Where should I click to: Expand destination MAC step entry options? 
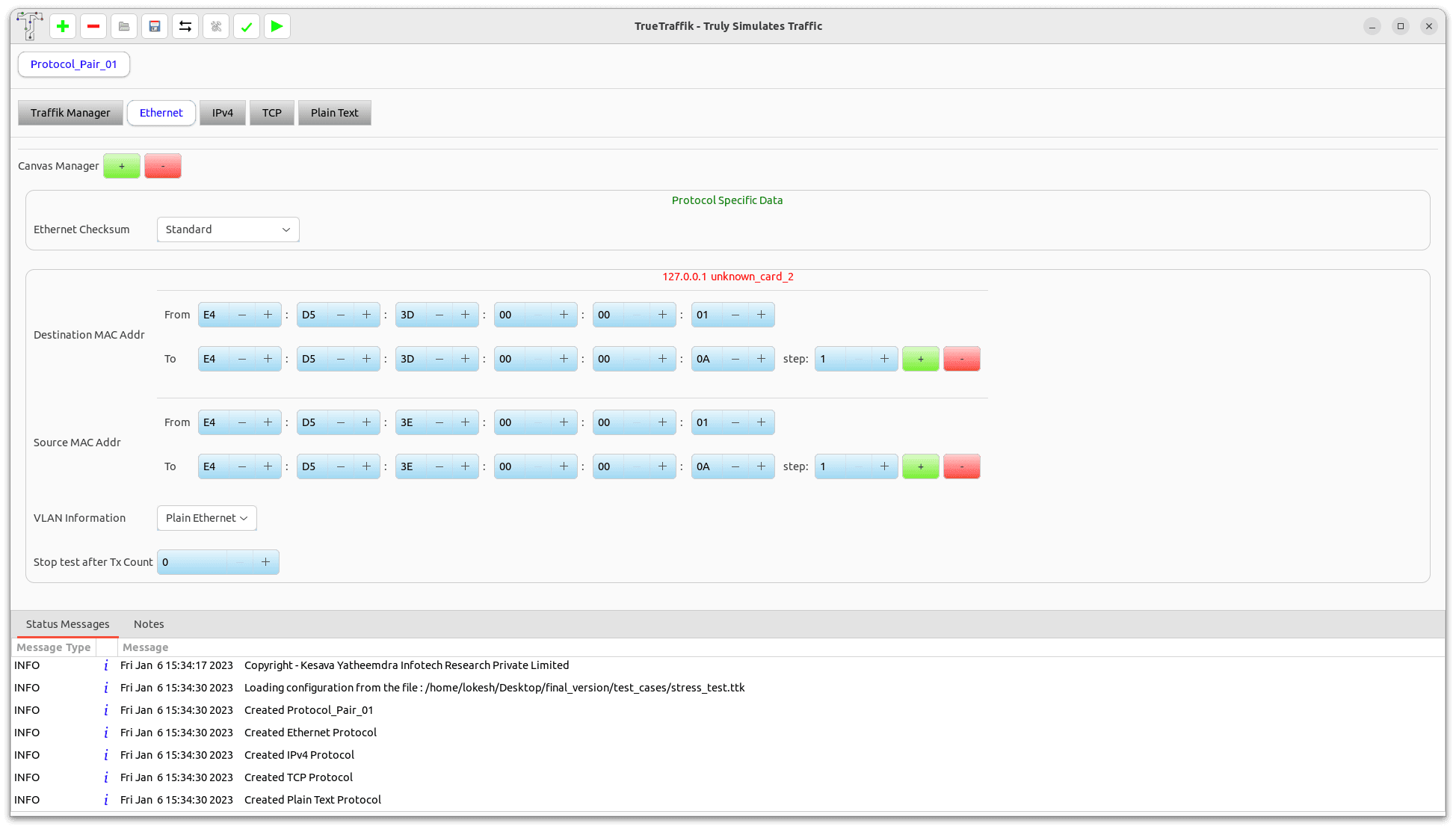pyautogui.click(x=920, y=359)
